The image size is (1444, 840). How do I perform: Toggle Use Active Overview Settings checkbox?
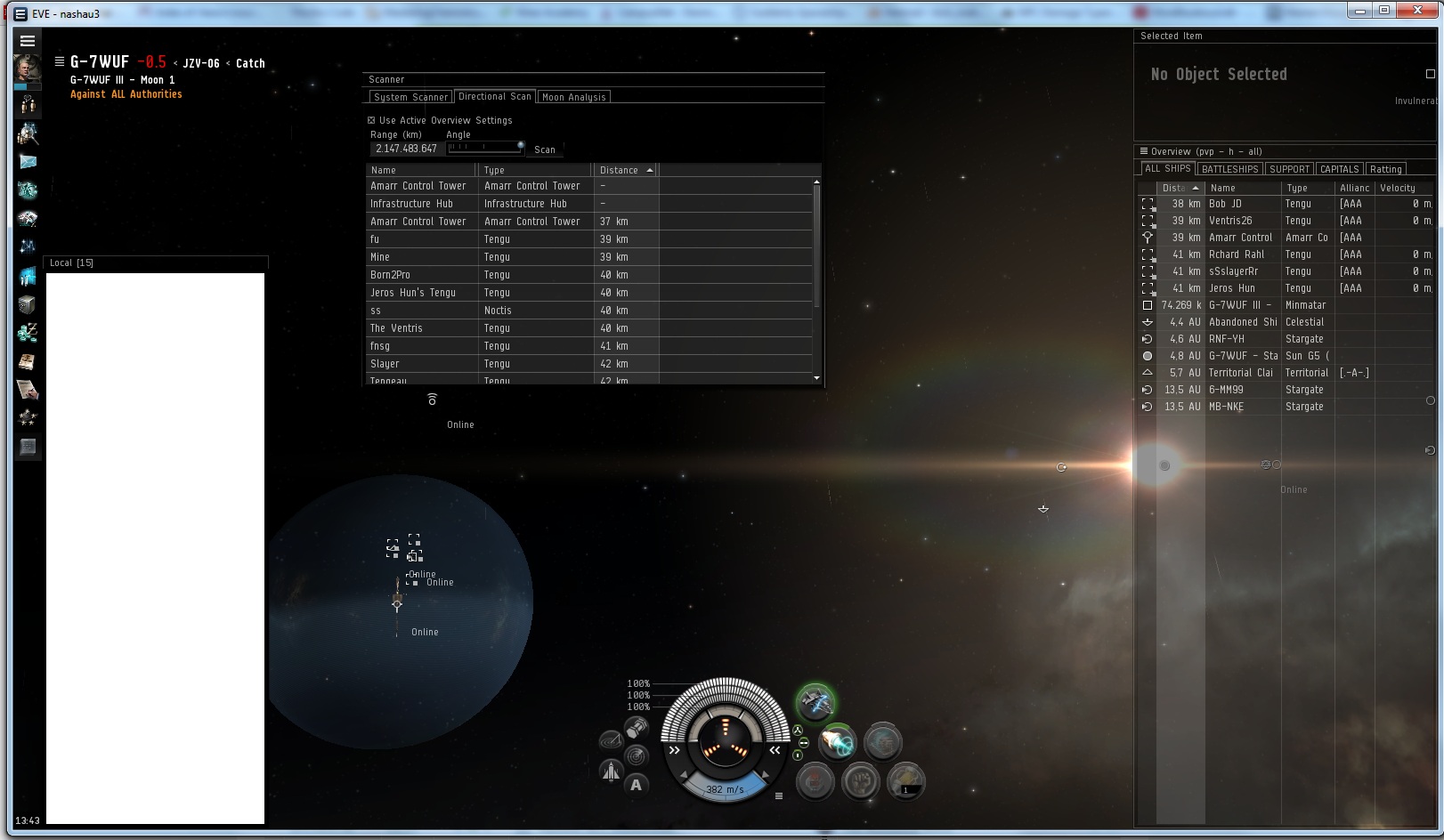[371, 120]
